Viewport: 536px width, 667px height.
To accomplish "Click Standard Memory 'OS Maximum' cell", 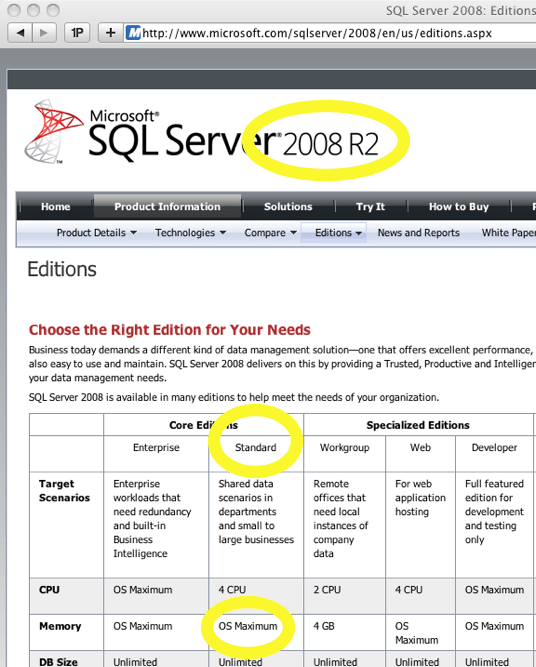I will click(x=256, y=632).
